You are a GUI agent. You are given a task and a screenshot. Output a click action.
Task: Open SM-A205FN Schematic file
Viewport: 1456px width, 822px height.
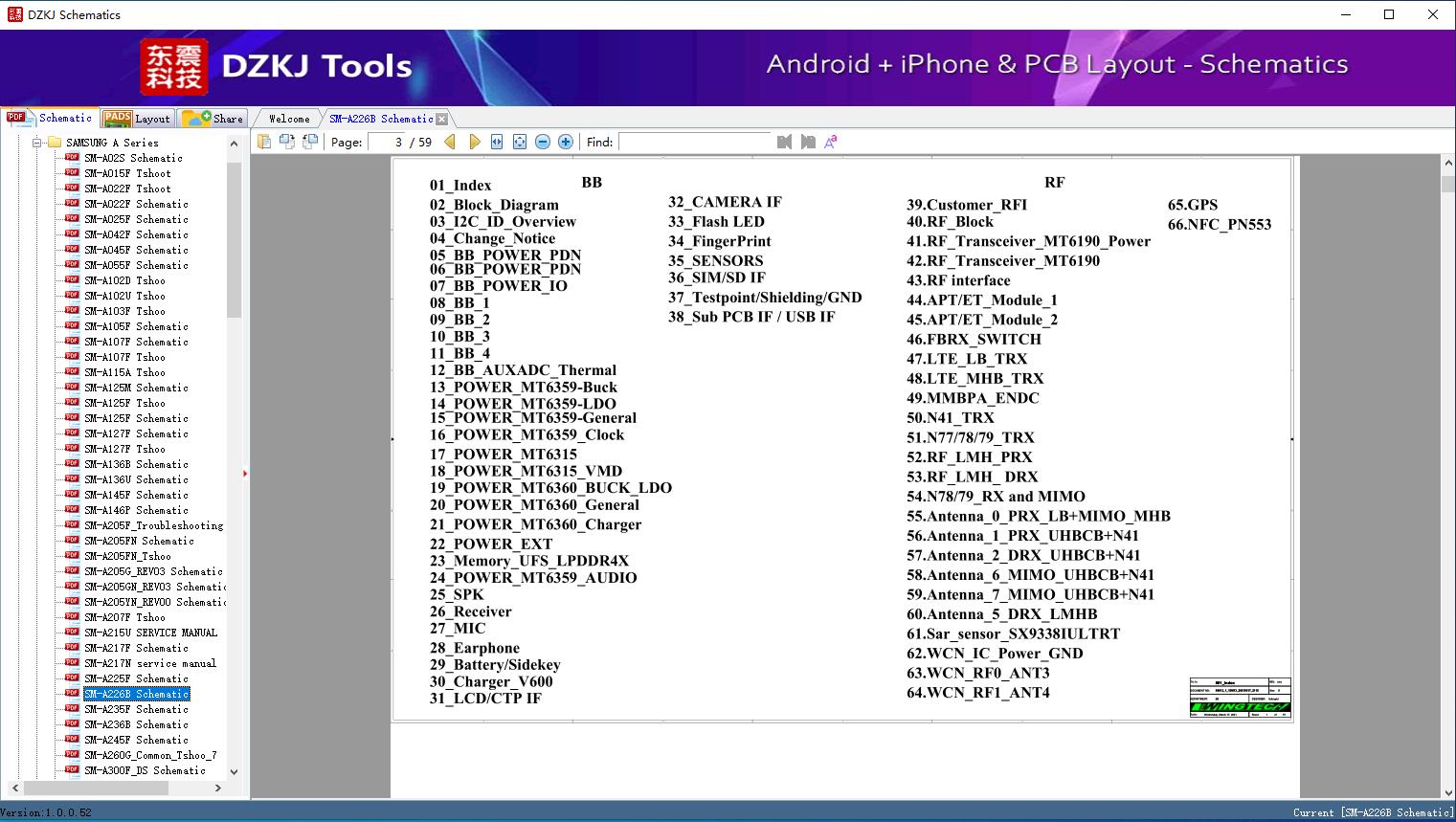[139, 541]
